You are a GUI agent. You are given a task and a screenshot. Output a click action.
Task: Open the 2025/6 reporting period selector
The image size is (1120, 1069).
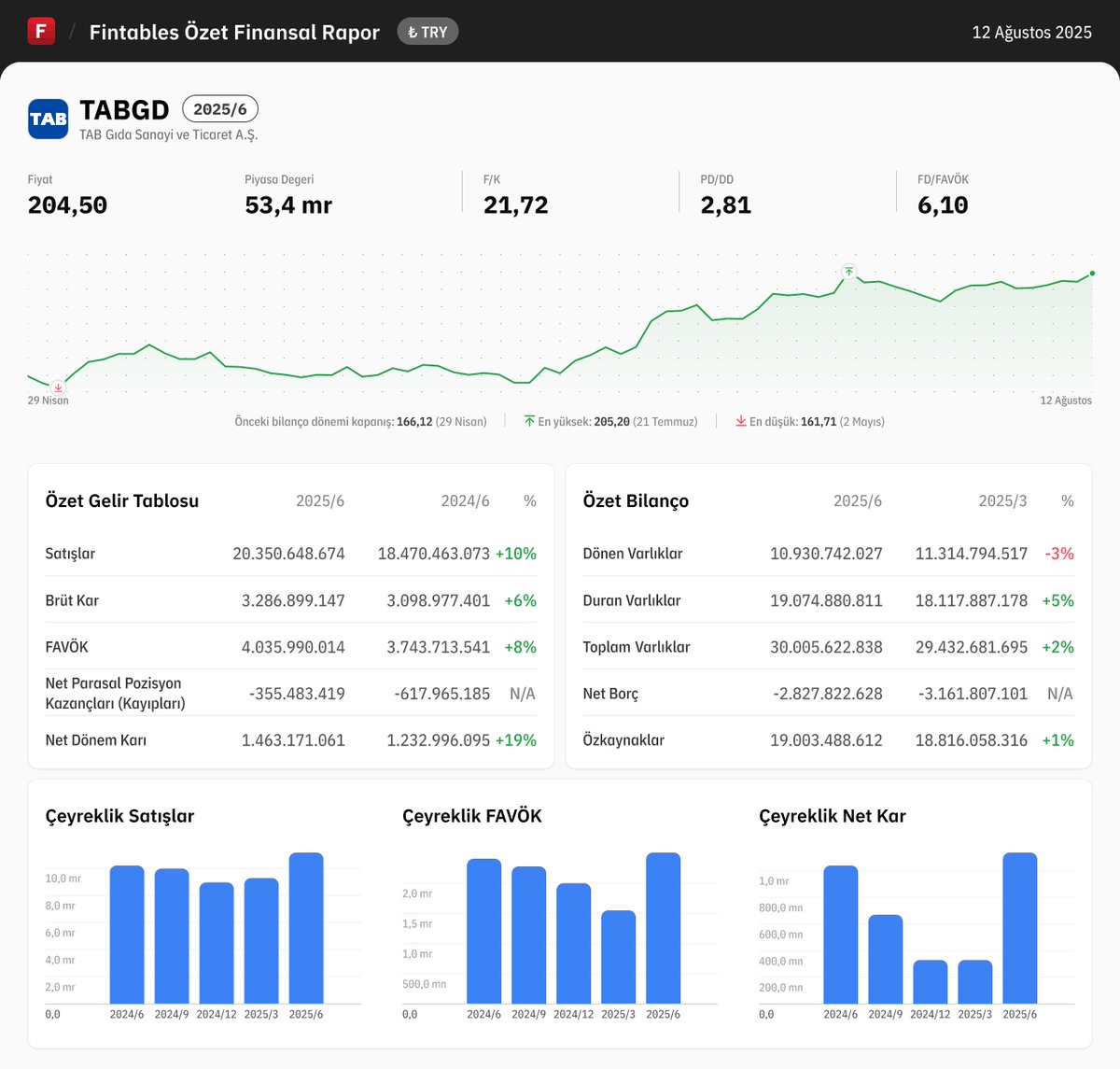tap(220, 108)
